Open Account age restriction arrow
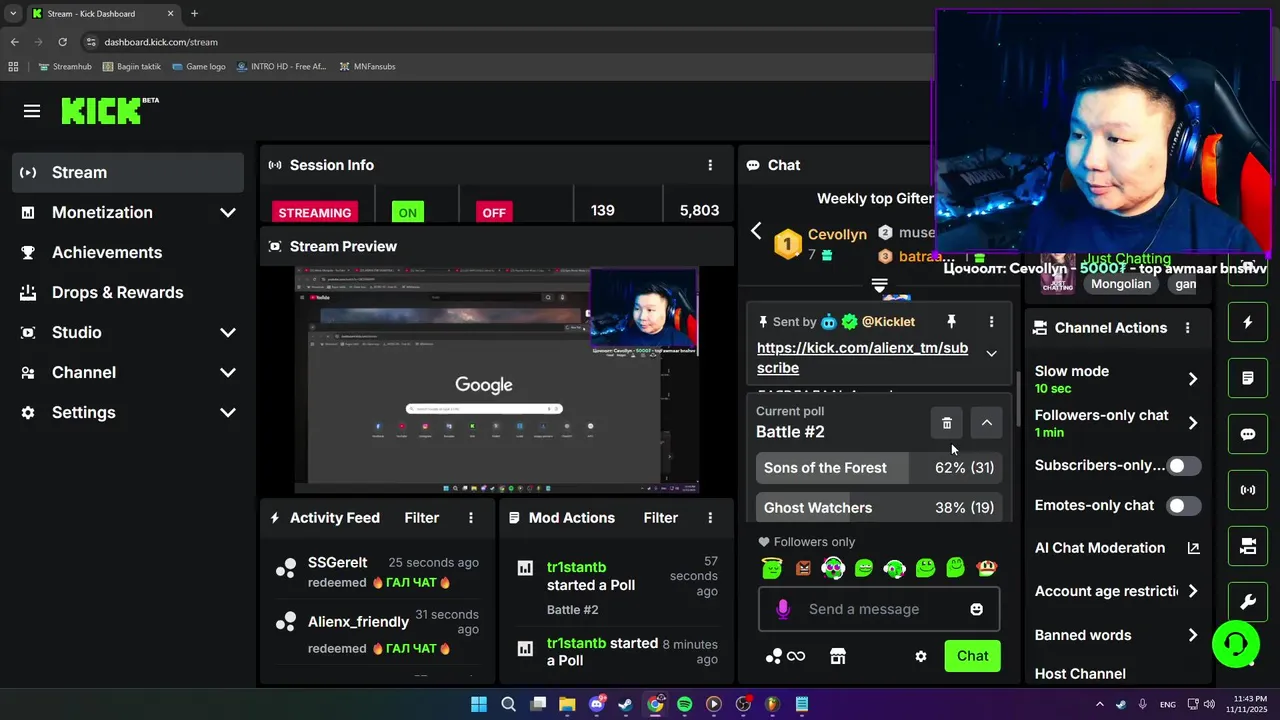 (1192, 591)
